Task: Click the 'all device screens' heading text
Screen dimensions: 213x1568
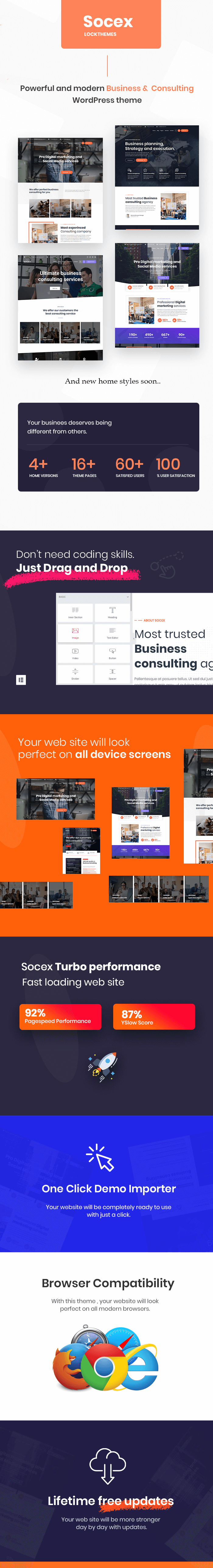Action: pos(123,754)
